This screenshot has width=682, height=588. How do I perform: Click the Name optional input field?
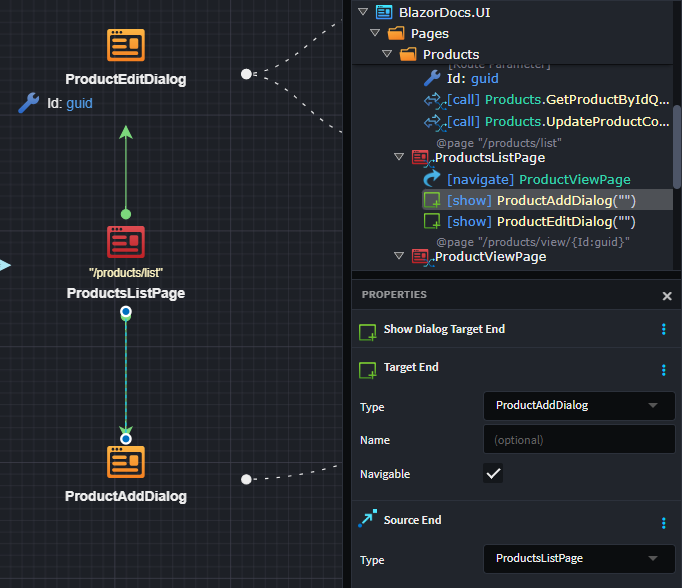(x=579, y=439)
